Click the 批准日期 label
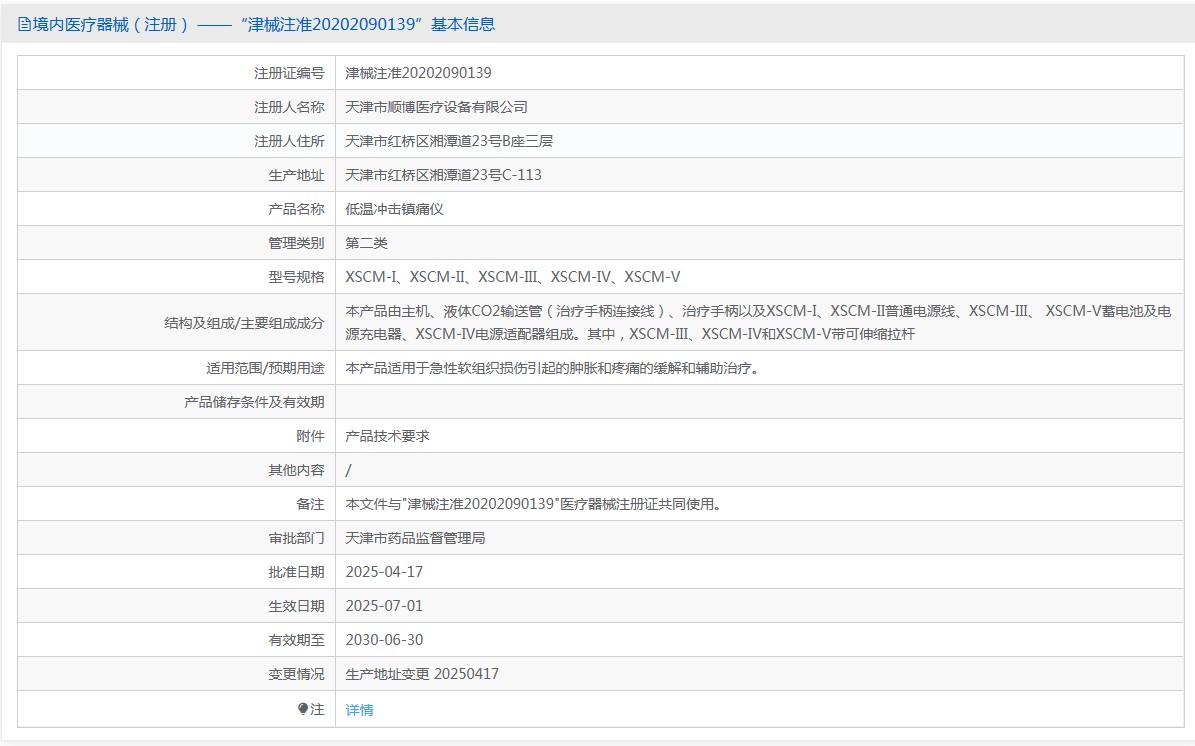This screenshot has width=1195, height=746. pos(296,572)
